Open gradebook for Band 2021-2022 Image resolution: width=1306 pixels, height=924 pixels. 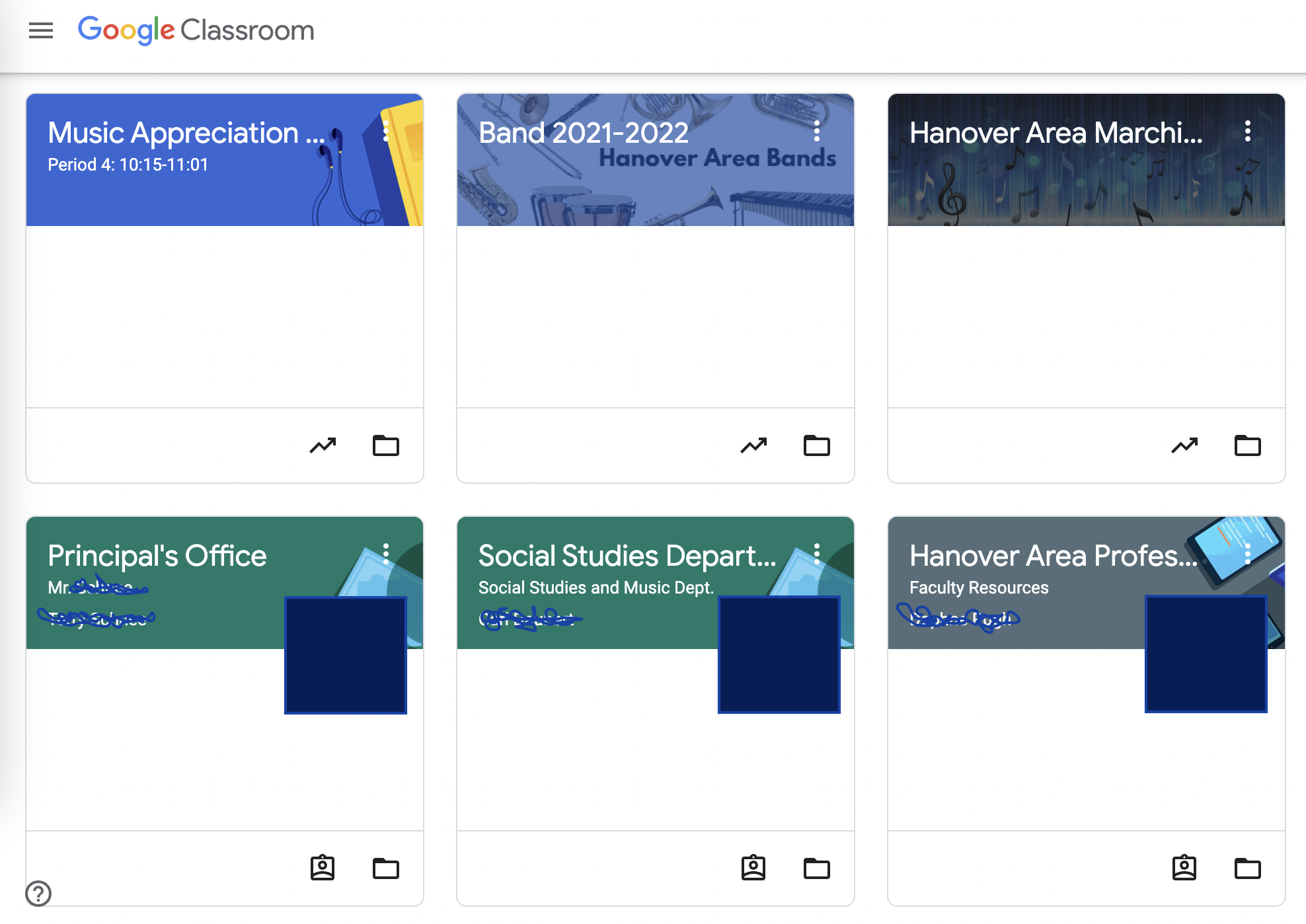click(753, 446)
